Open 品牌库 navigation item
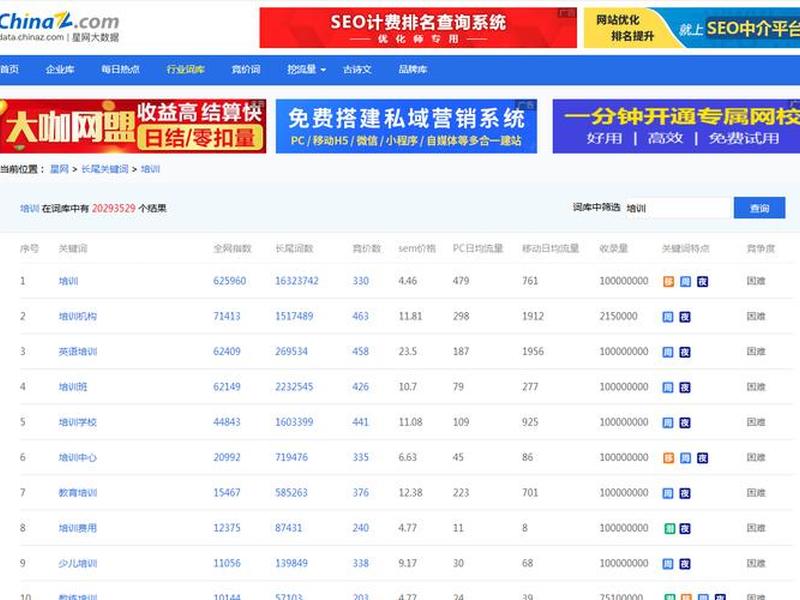This screenshot has width=800, height=600. [x=413, y=69]
